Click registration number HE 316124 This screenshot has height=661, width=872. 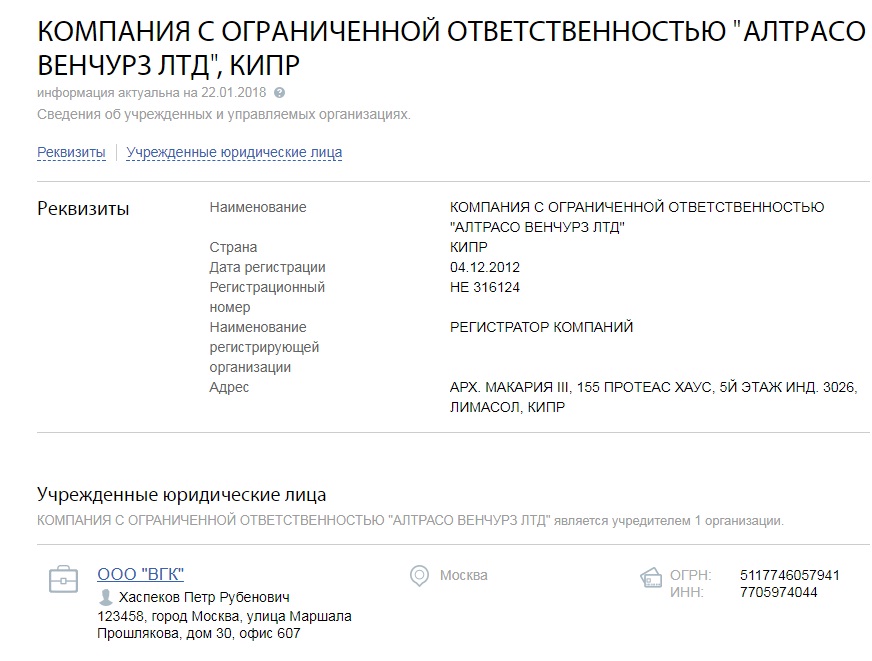tap(485, 287)
